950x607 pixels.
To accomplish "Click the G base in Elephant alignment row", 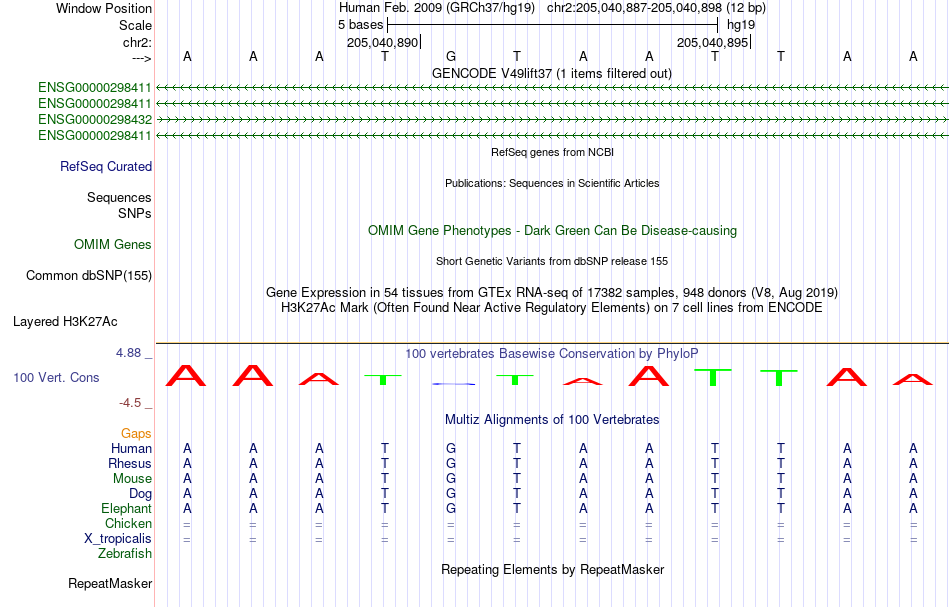I will [x=451, y=508].
